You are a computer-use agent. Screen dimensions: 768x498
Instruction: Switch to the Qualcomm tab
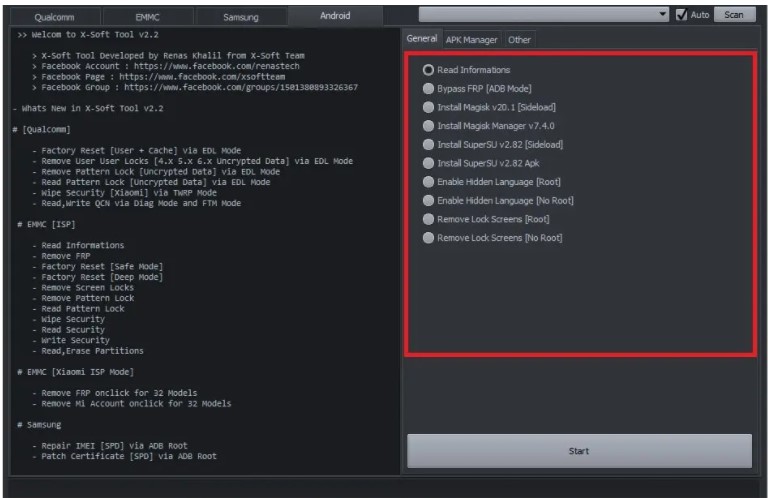pos(54,17)
